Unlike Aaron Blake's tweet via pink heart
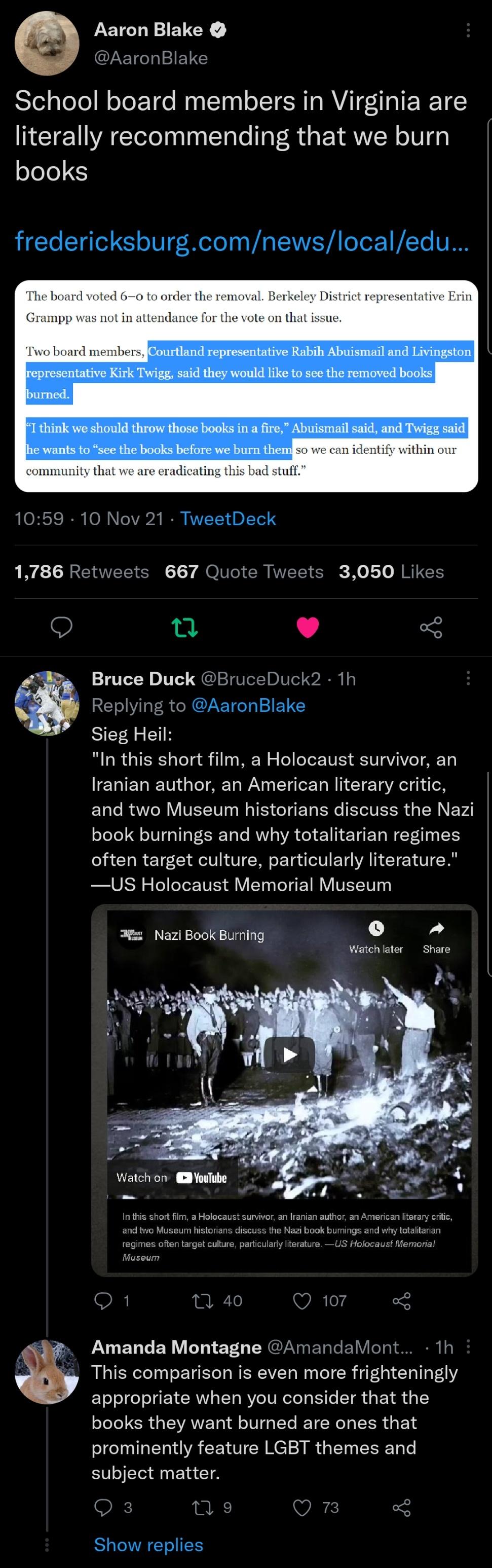492x1568 pixels. 308,627
